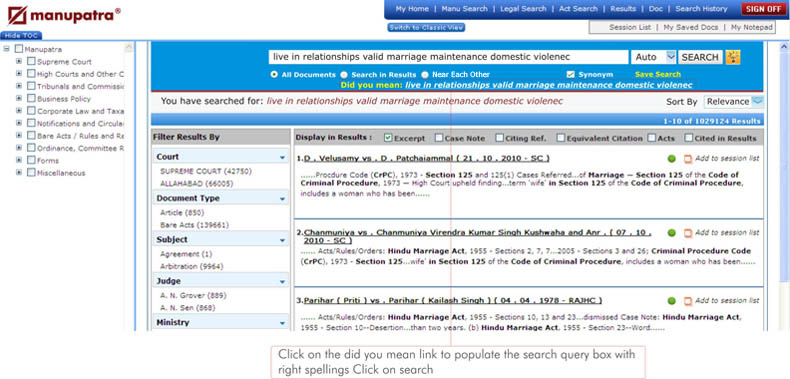Go to Search History menu

click(x=701, y=9)
